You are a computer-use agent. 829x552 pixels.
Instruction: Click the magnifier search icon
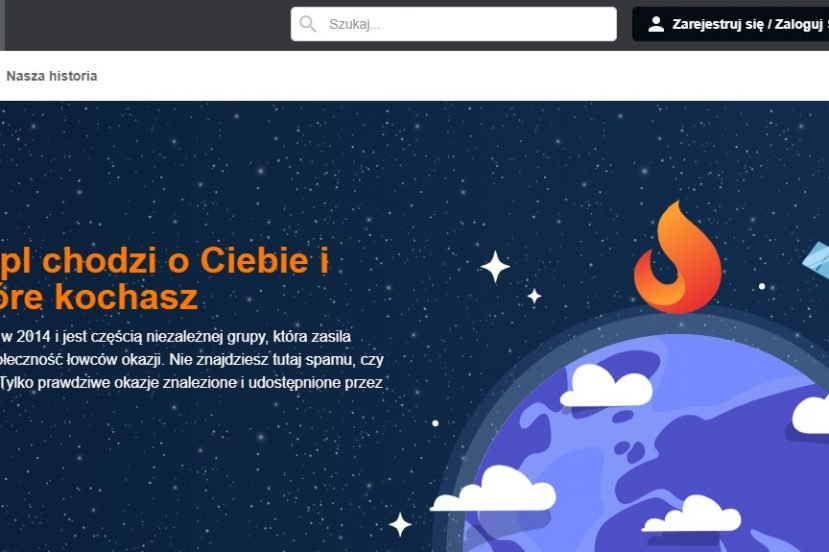click(307, 24)
